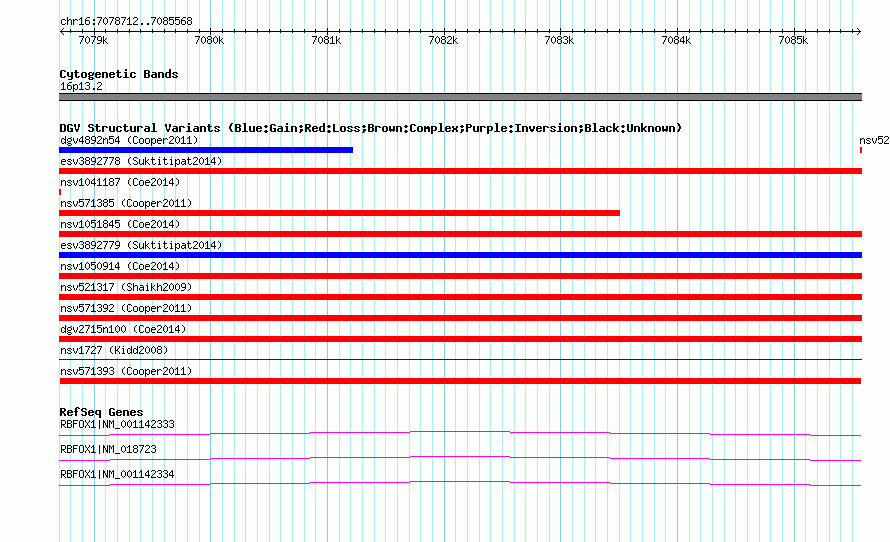Click the RefSeq Genes track title

click(101, 412)
